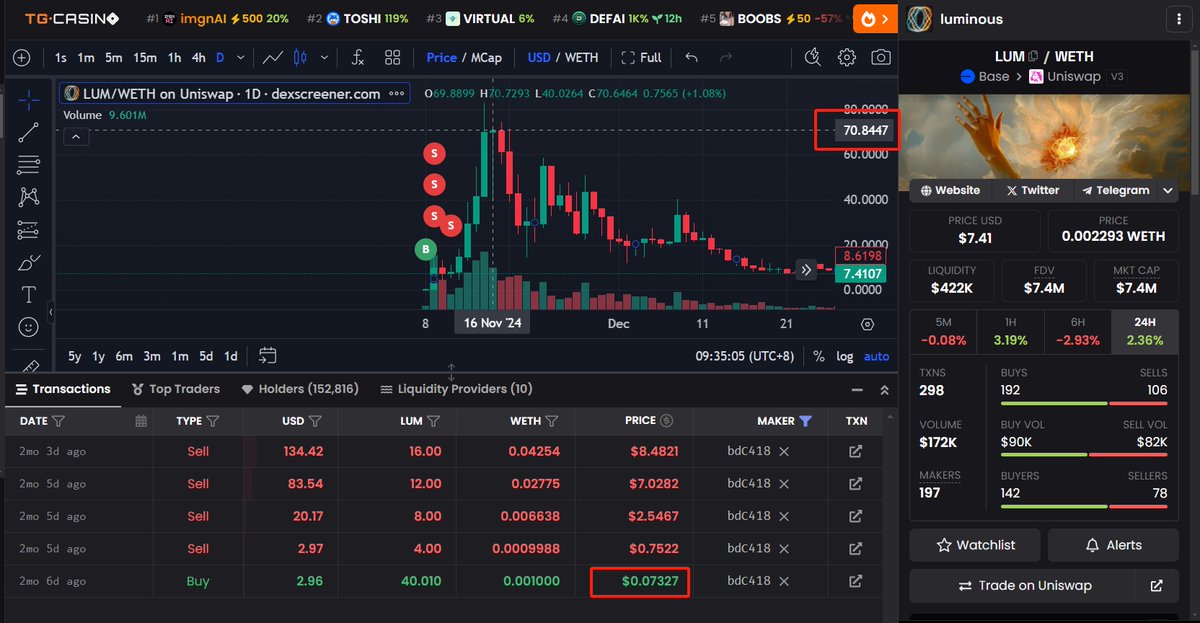Open the time axis settings gear
1200x623 pixels.
867,324
